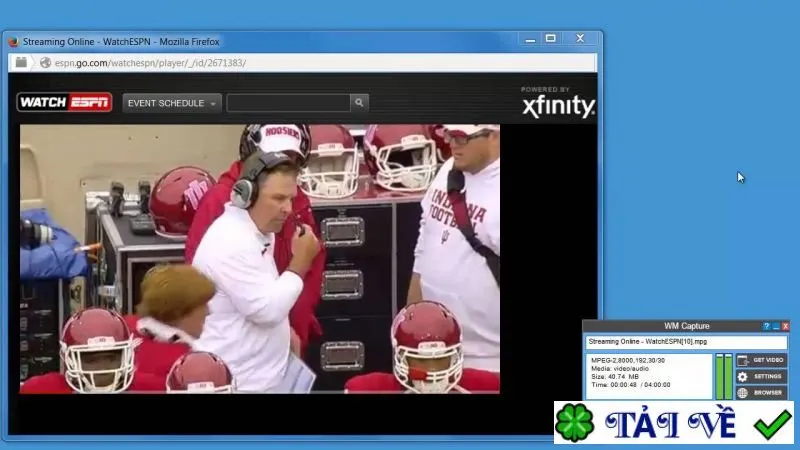Click the tab groups icon left of URL
The image size is (800, 450).
tap(21, 62)
